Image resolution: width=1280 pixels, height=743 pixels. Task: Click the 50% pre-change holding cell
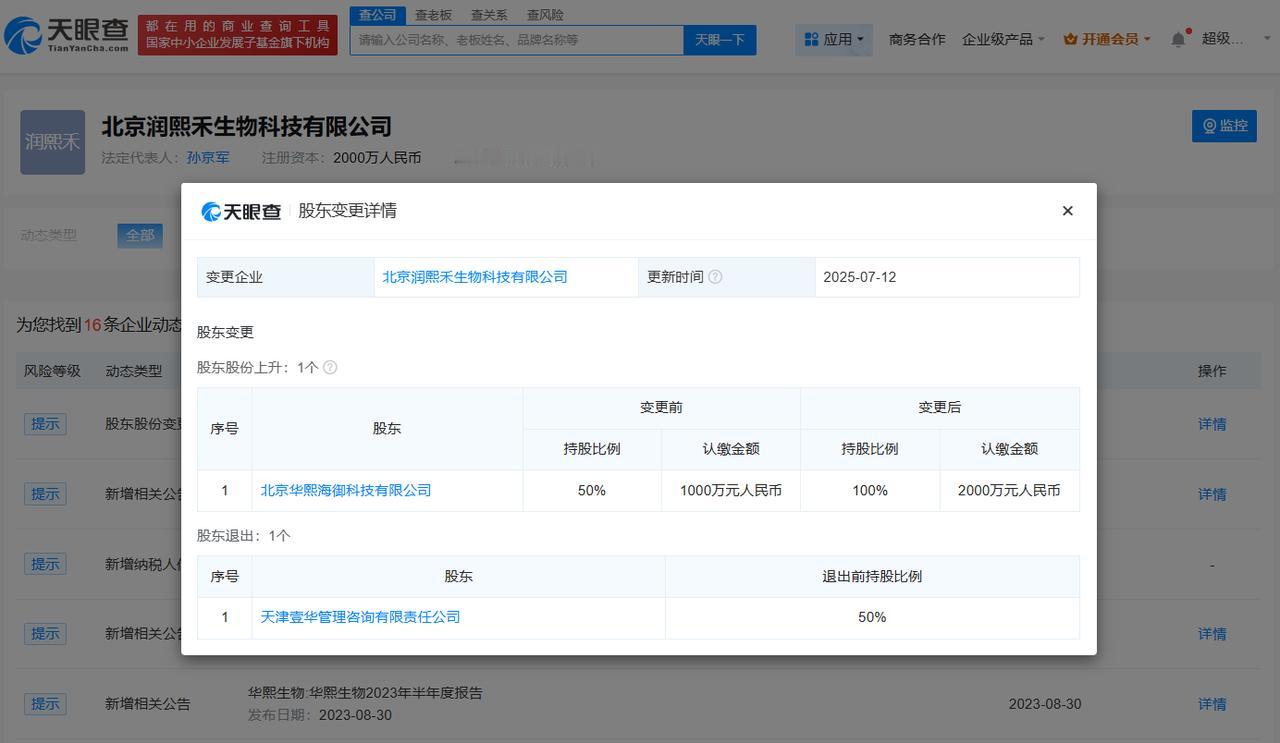pyautogui.click(x=592, y=490)
